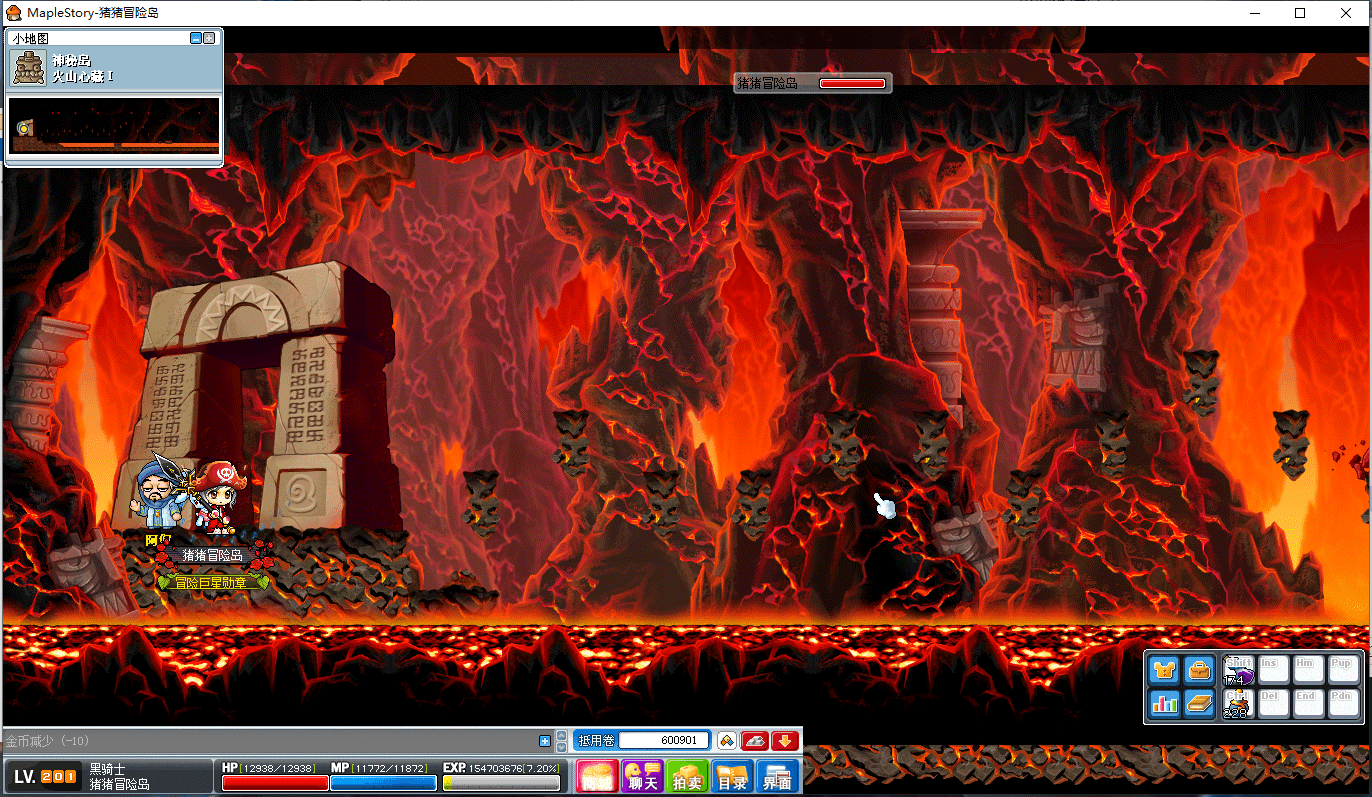Open the 拍卖 auction button
This screenshot has width=1372, height=797.
point(687,777)
